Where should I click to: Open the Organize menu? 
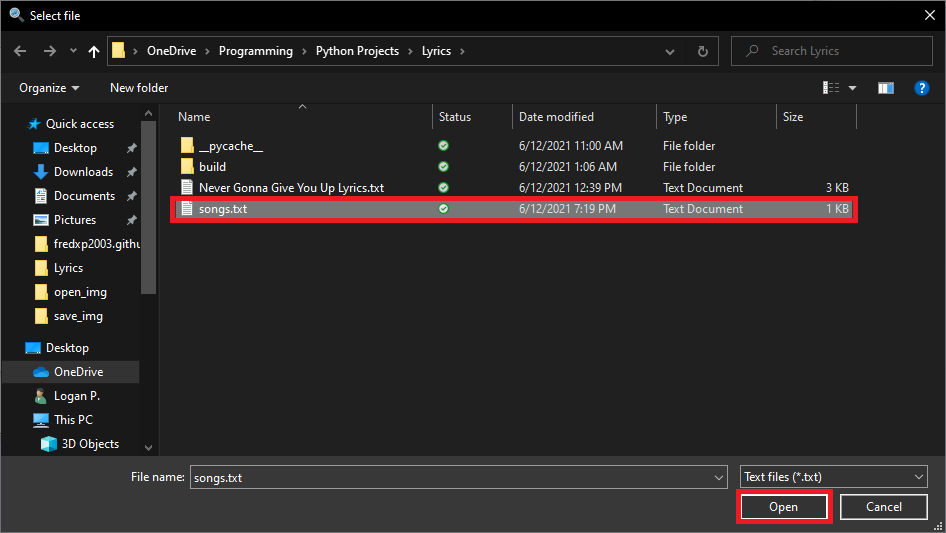pyautogui.click(x=49, y=88)
